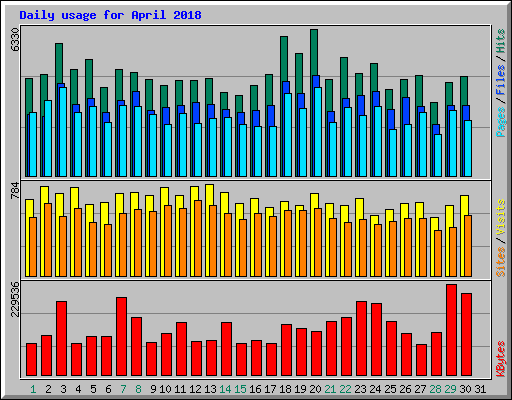Click day label 17 on the x-axis
This screenshot has width=512, height=400.
click(270, 389)
